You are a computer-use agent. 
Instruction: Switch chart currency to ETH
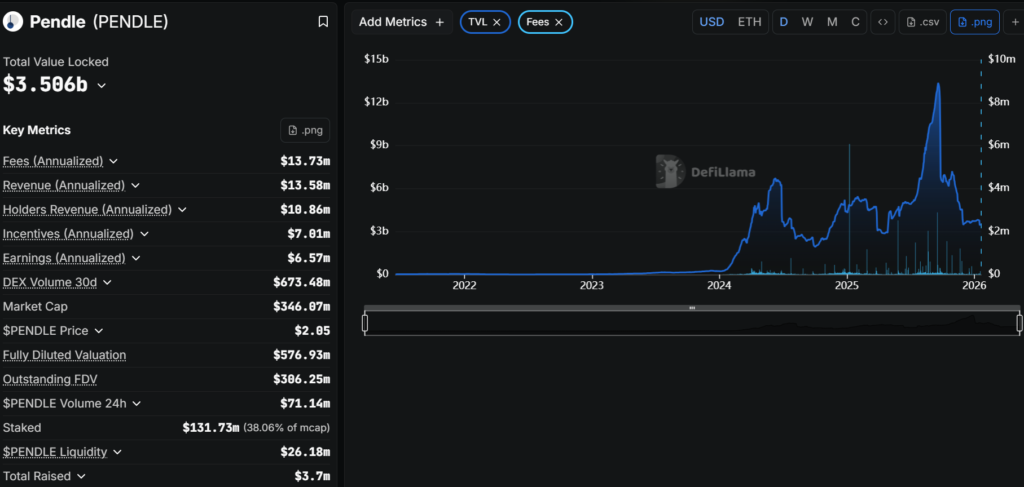pyautogui.click(x=748, y=22)
